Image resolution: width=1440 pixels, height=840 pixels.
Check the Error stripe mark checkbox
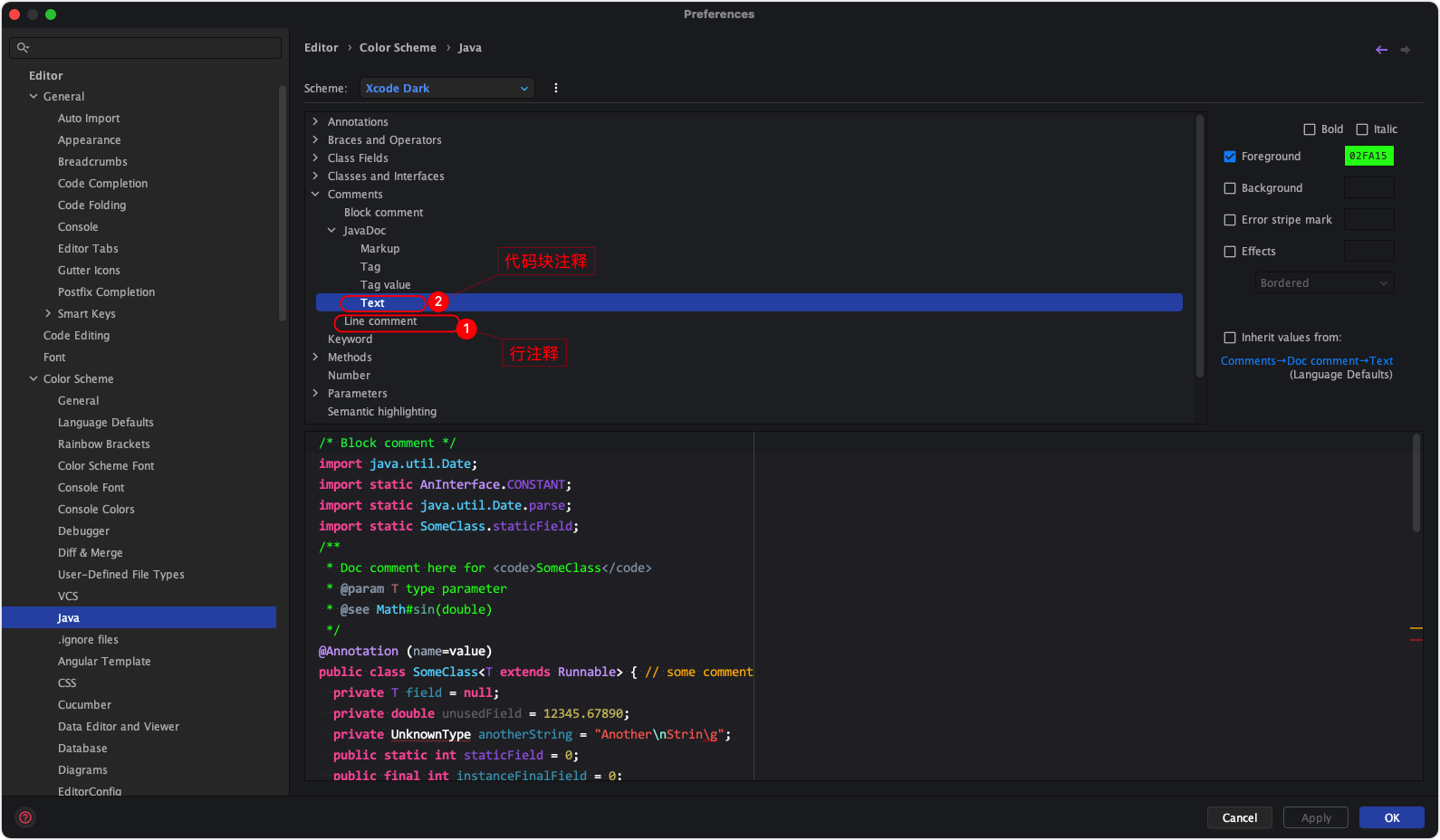click(1230, 220)
